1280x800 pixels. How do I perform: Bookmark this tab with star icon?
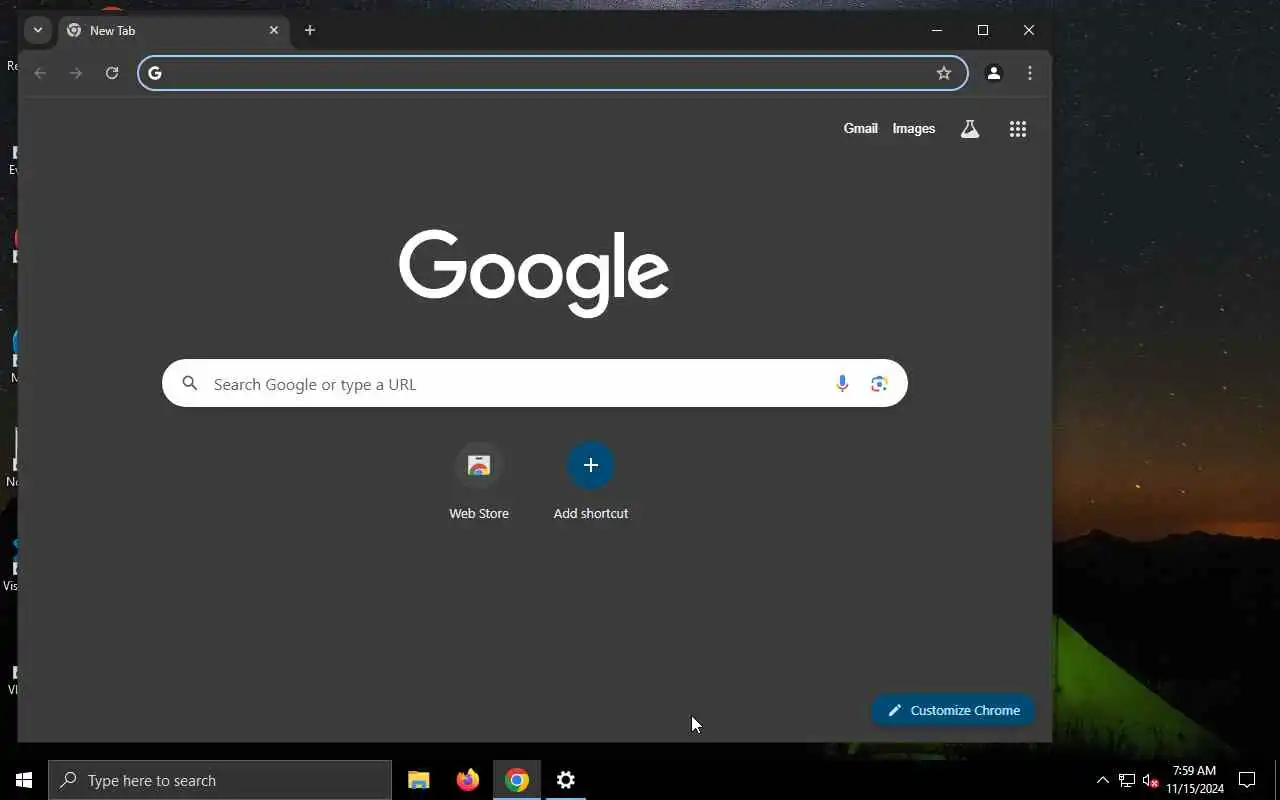click(x=944, y=73)
